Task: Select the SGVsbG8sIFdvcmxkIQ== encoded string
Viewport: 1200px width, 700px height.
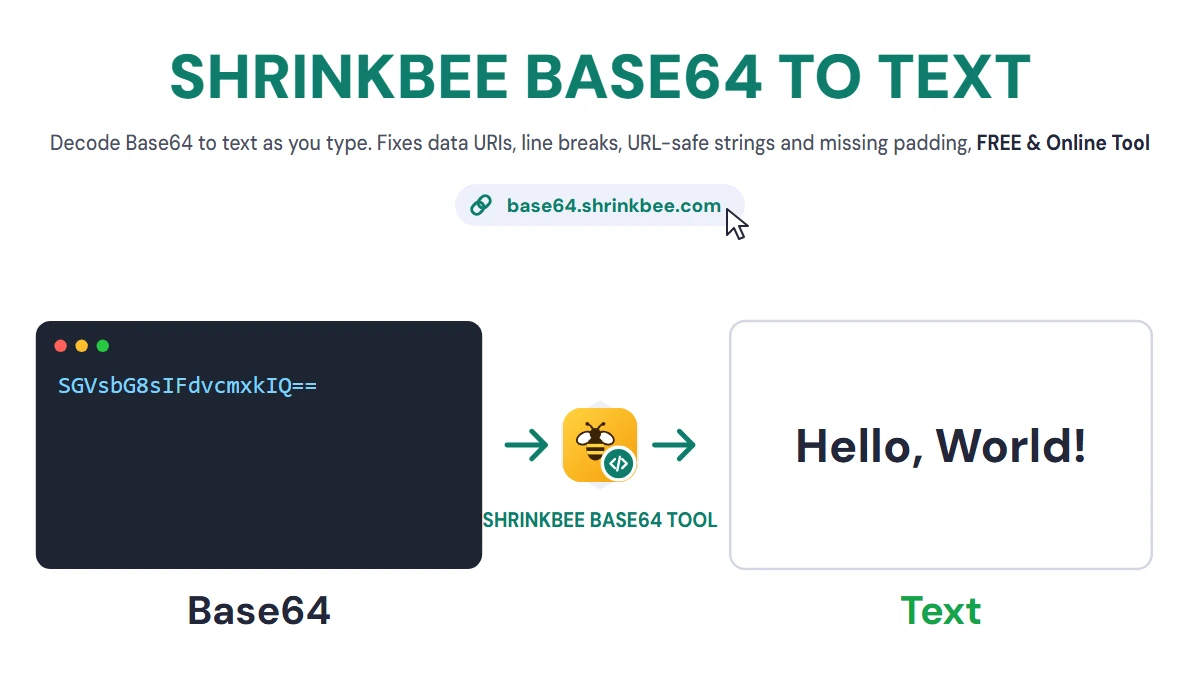Action: tap(187, 386)
